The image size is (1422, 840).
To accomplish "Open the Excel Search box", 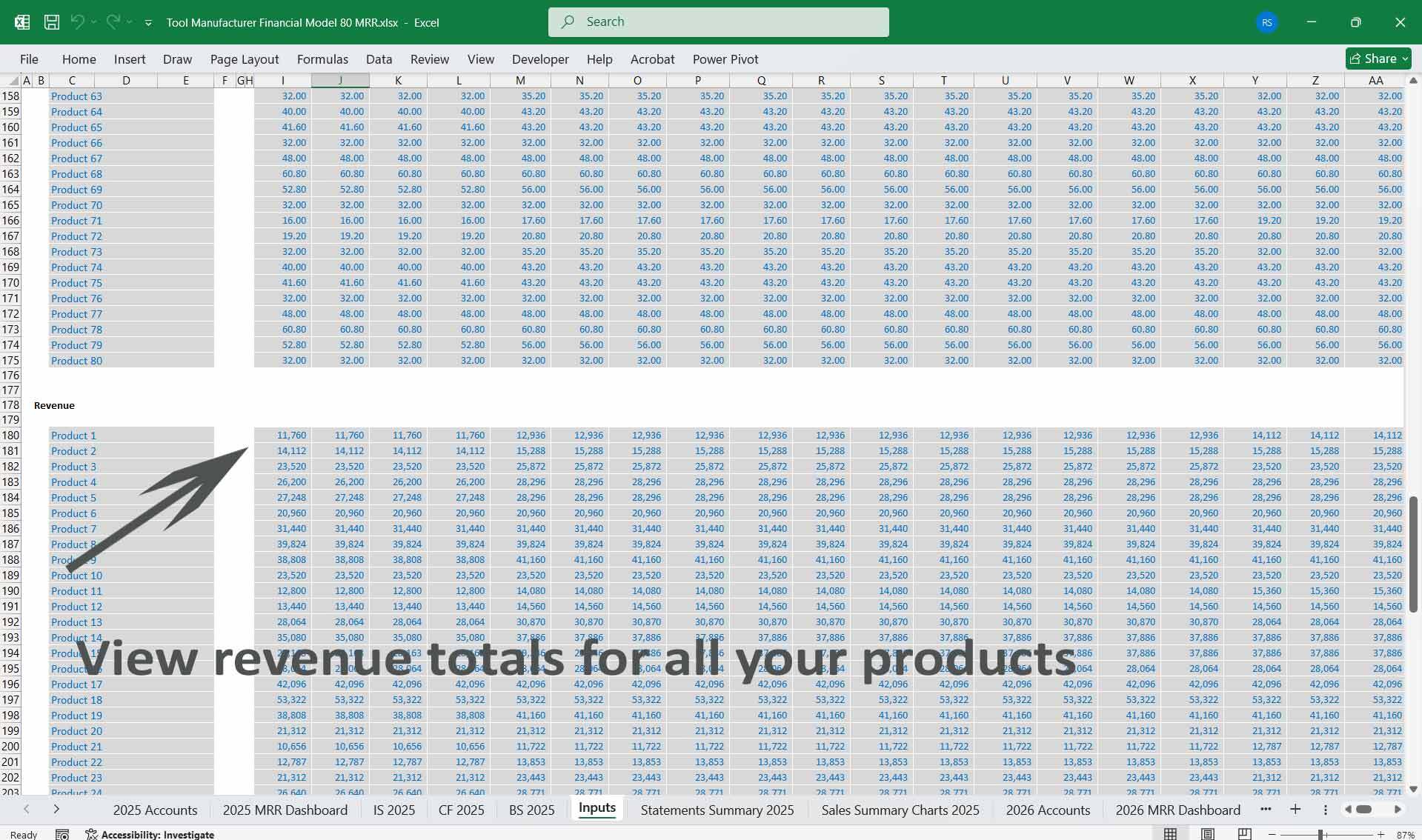I will (x=718, y=21).
